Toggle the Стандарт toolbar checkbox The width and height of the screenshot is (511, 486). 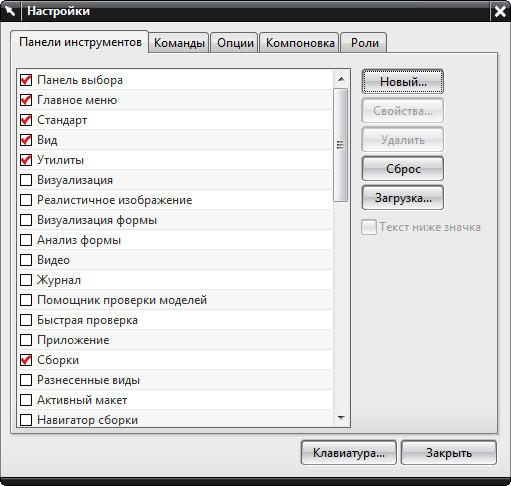point(26,120)
